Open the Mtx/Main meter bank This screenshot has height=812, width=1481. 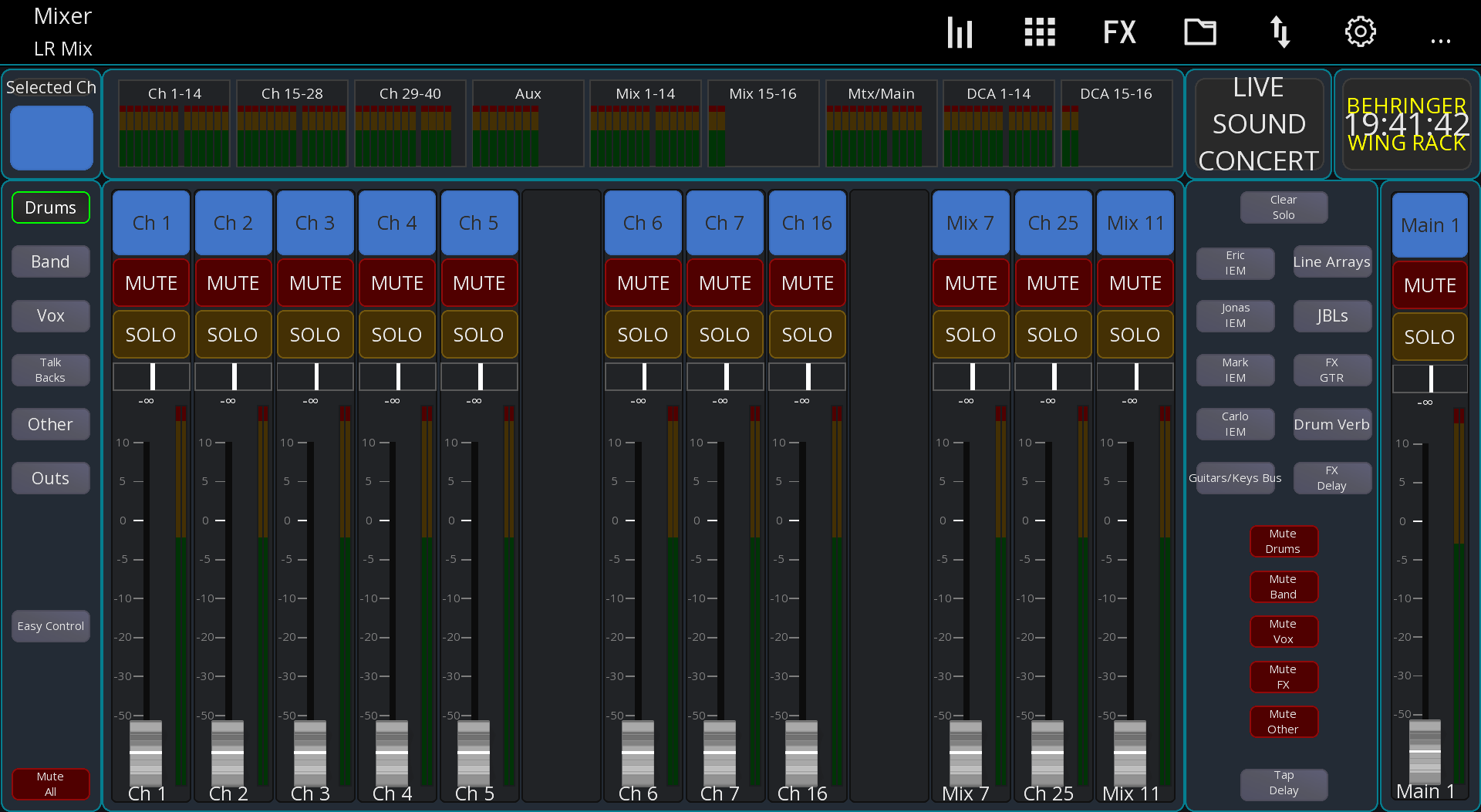(880, 123)
